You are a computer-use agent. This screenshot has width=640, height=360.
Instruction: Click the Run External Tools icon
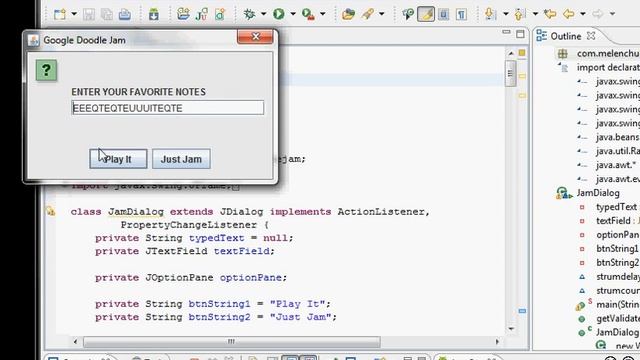[308, 14]
